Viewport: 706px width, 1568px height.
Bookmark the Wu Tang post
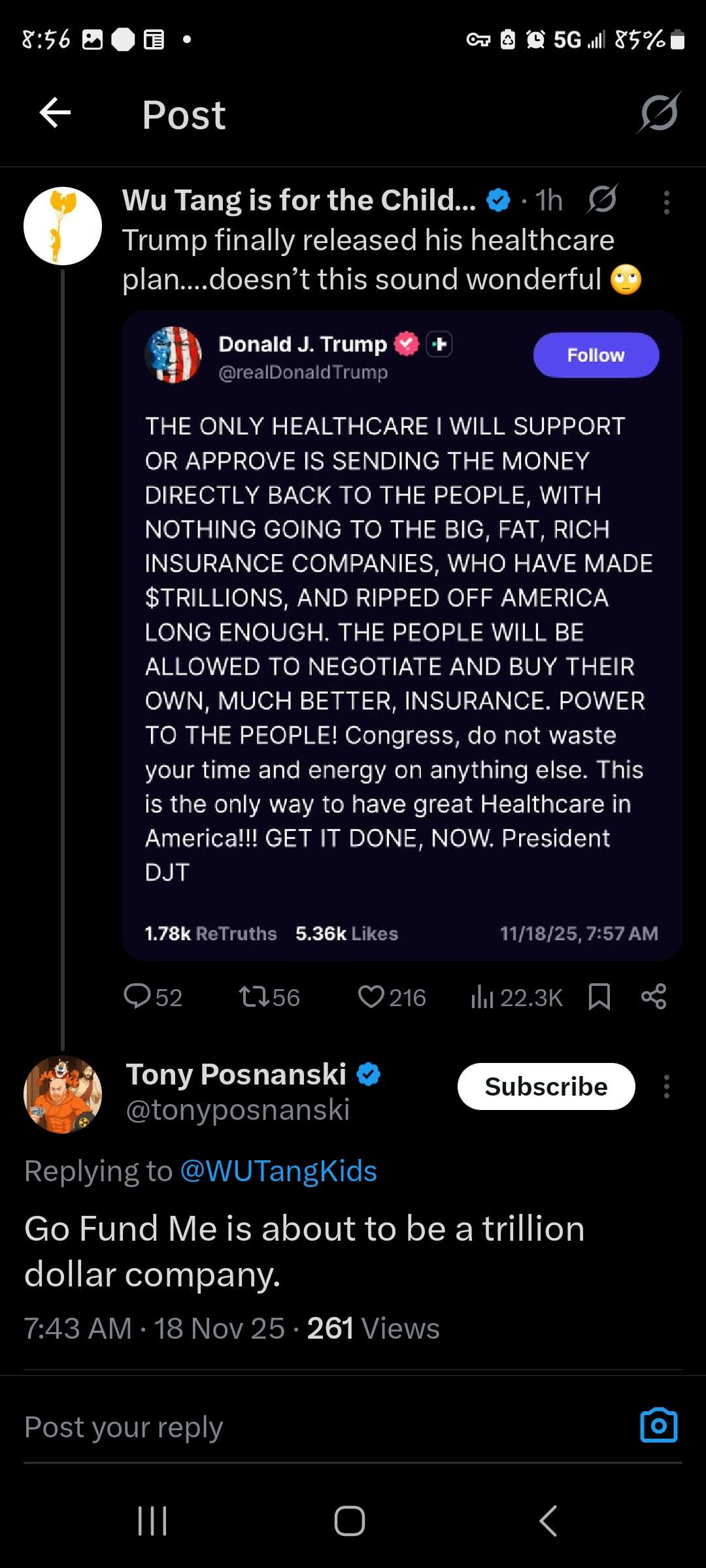coord(599,997)
